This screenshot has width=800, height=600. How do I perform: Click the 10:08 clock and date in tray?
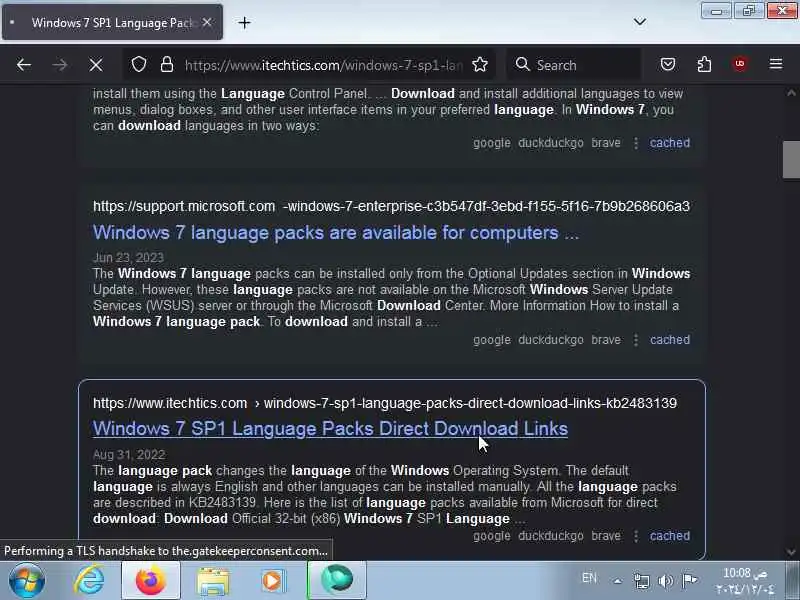[745, 581]
